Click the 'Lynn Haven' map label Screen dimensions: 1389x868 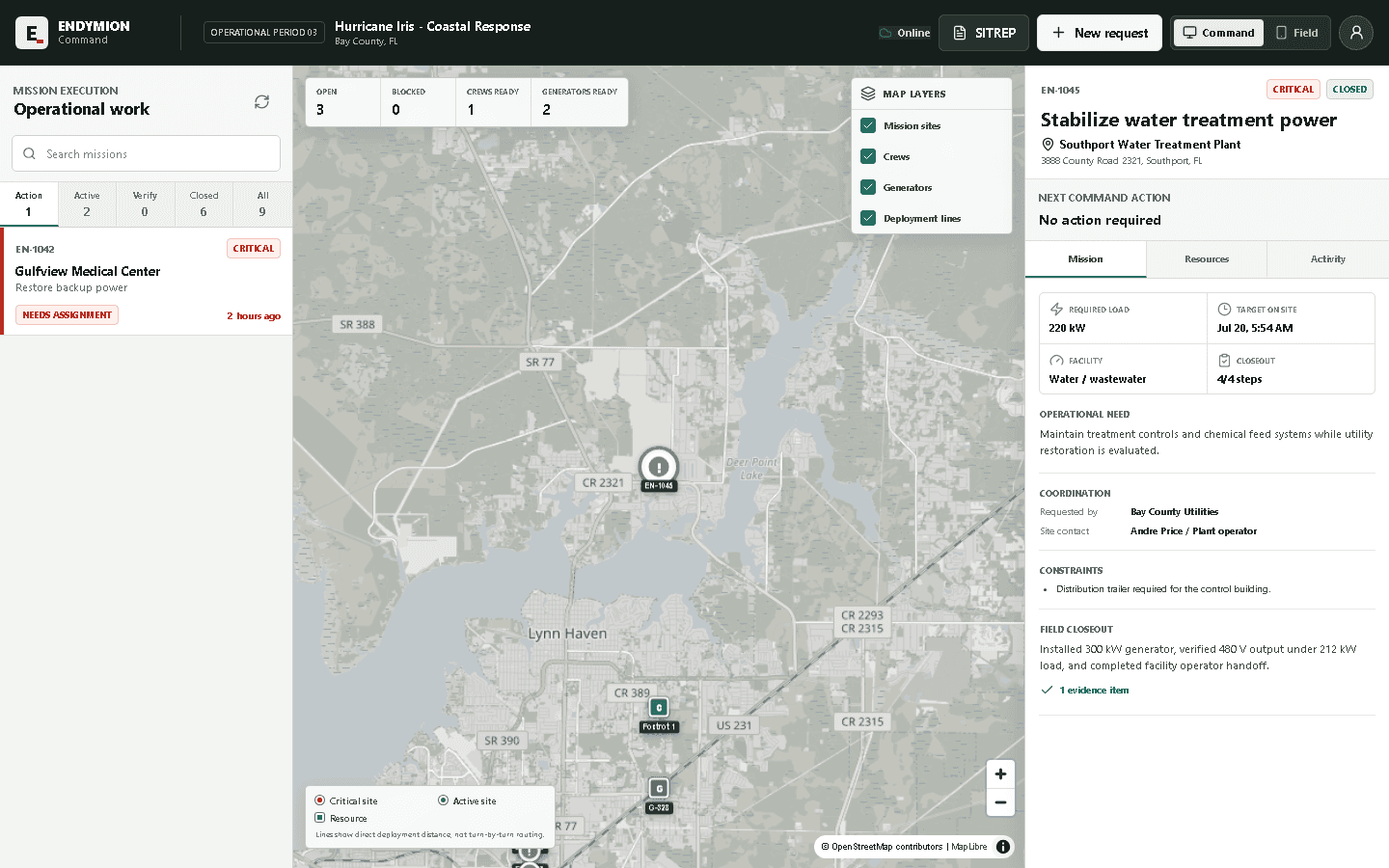tap(567, 634)
